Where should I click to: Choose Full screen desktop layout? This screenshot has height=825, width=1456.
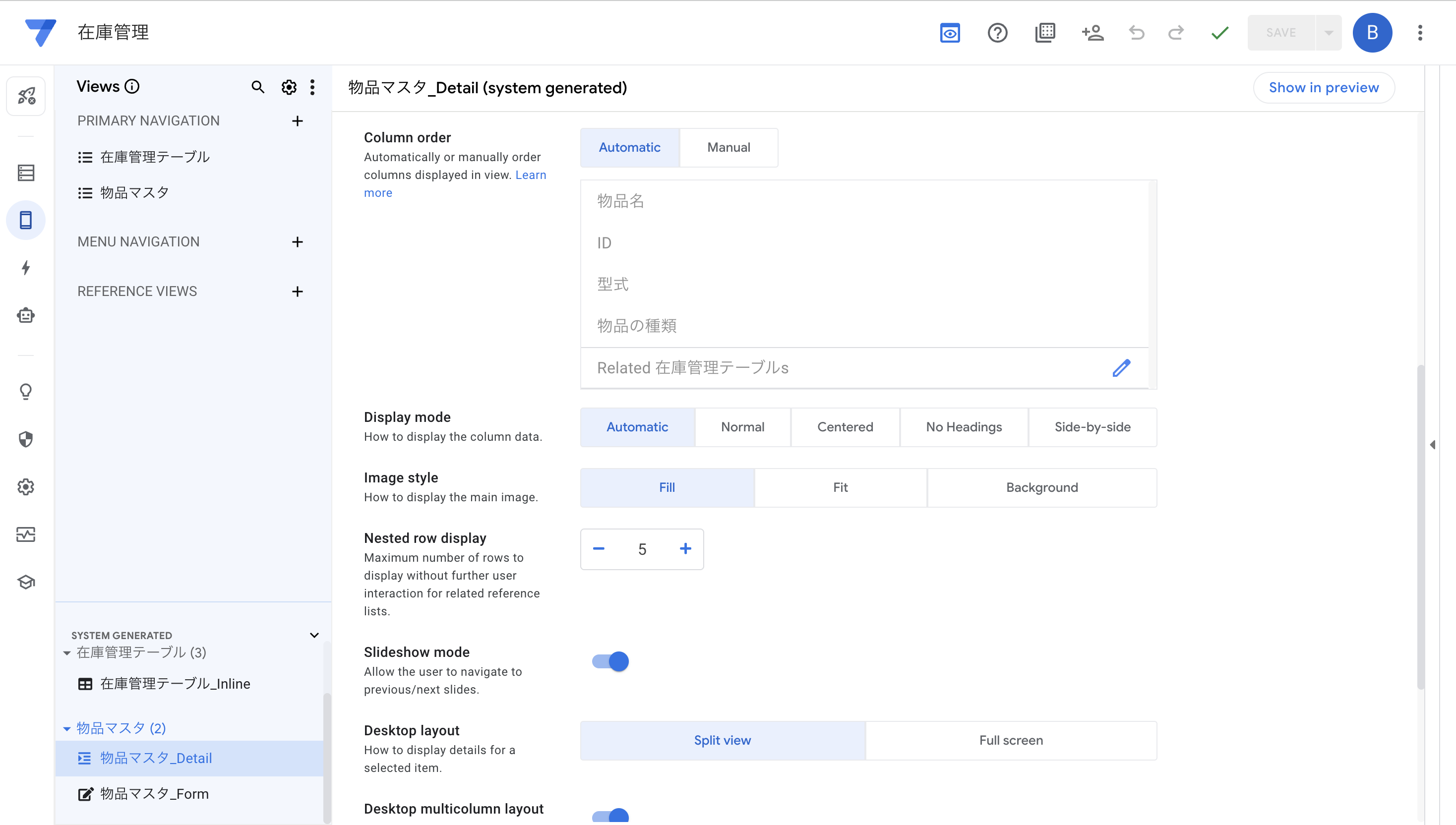1011,741
